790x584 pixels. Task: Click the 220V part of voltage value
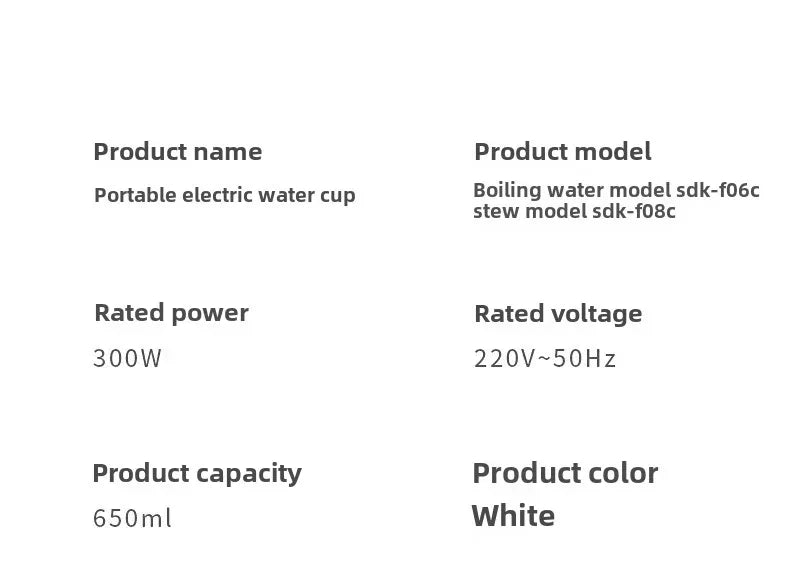click(505, 359)
